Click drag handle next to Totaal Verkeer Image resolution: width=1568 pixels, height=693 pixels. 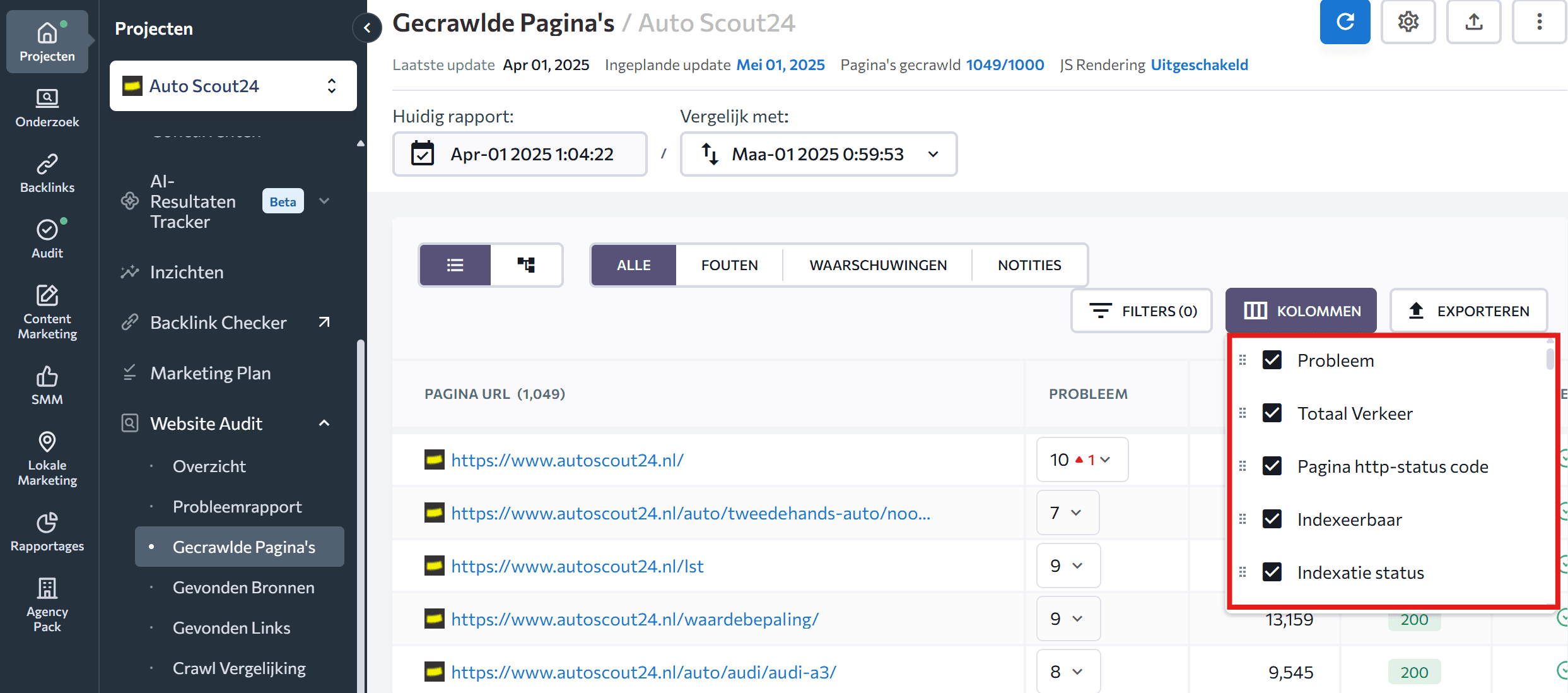[x=1243, y=413]
